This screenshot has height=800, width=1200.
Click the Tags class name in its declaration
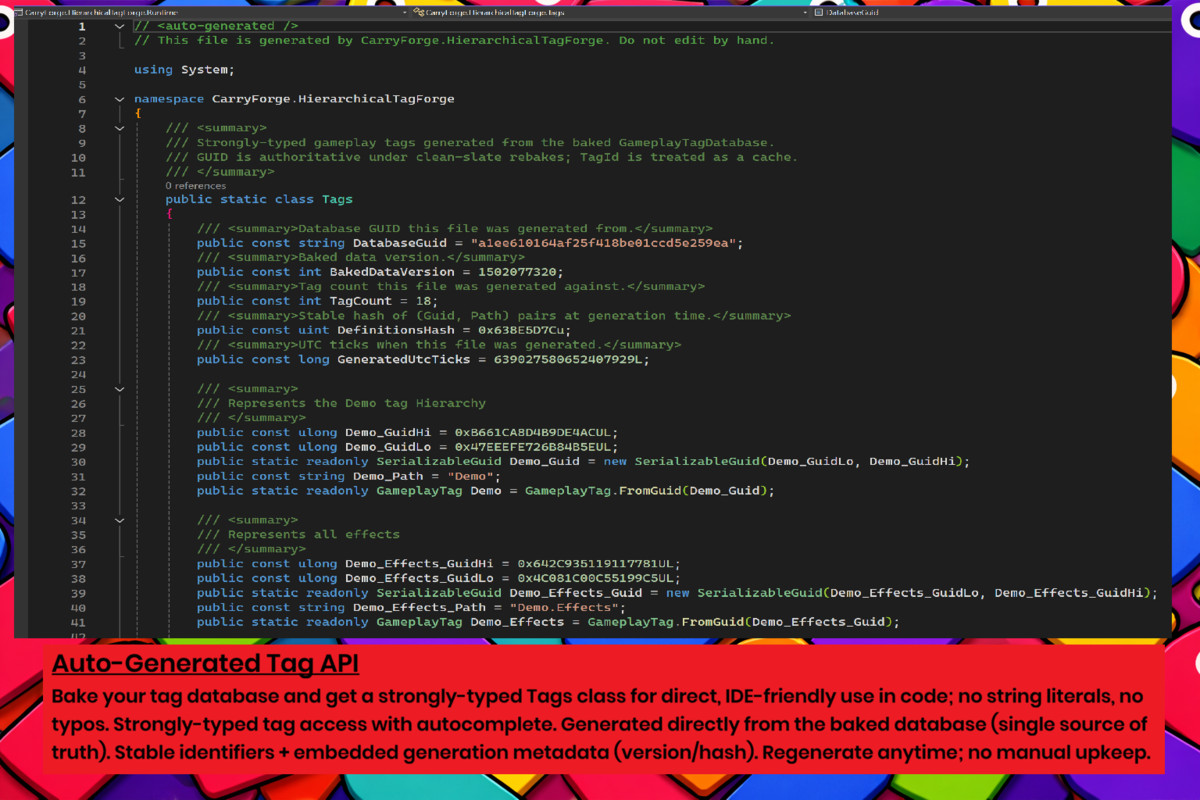(337, 199)
